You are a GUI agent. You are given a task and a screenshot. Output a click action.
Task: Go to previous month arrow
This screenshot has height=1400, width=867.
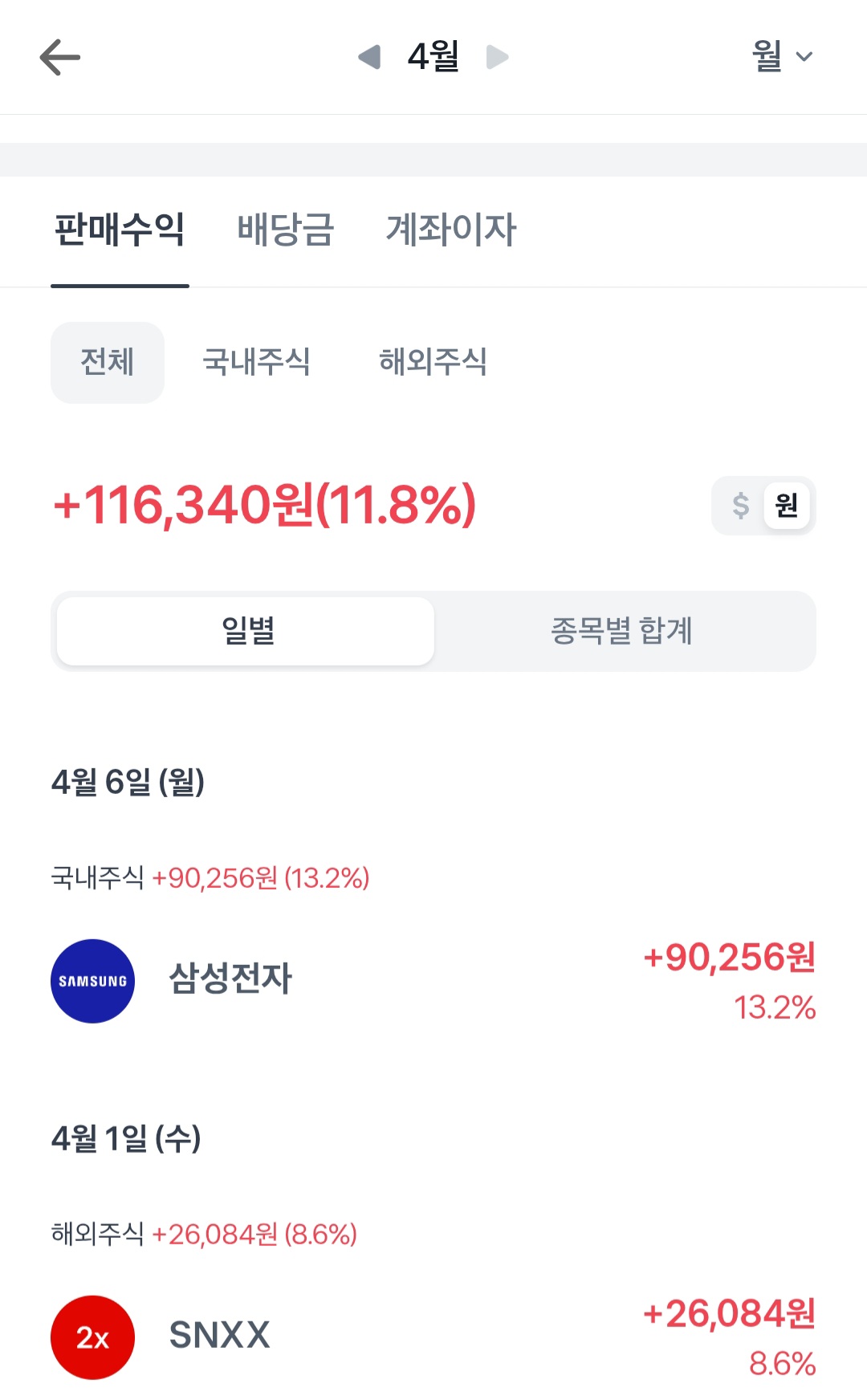click(x=369, y=57)
